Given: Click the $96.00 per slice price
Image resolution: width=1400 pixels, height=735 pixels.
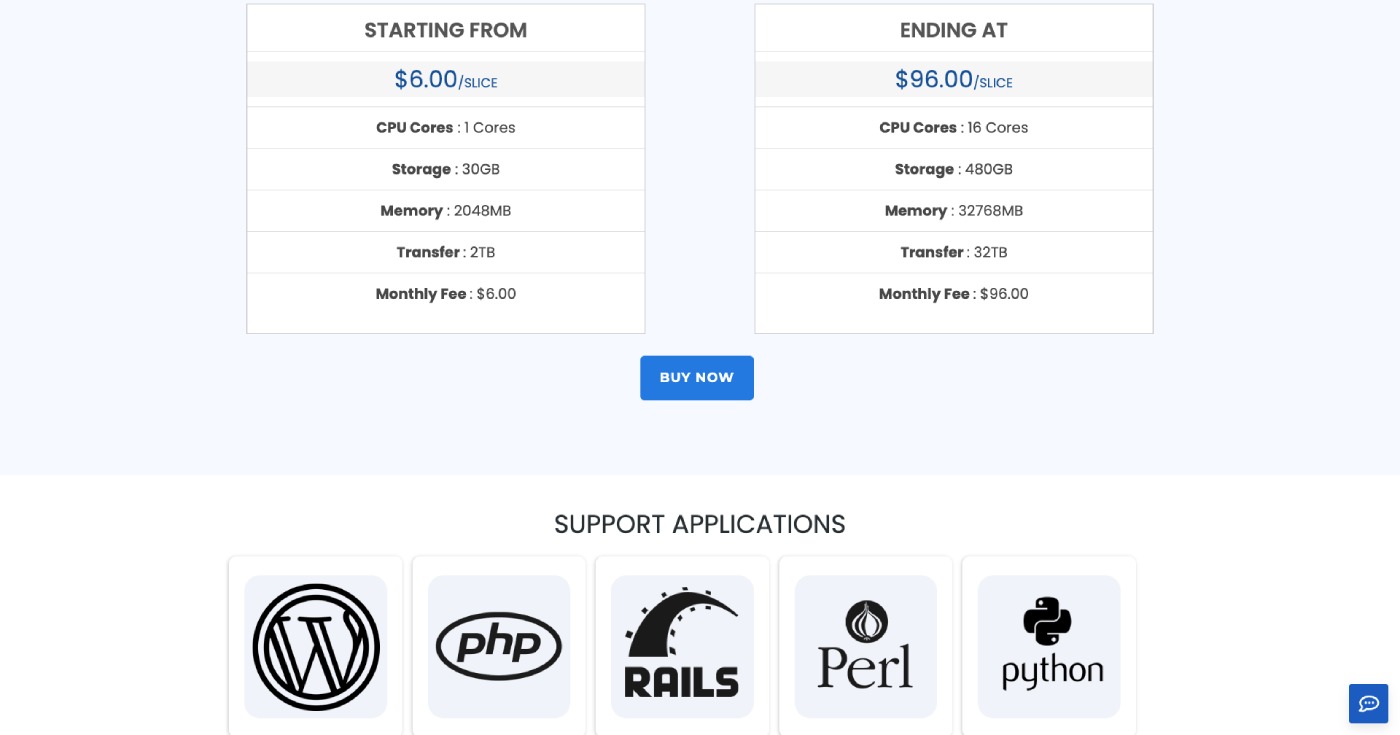Looking at the screenshot, I should 953,79.
